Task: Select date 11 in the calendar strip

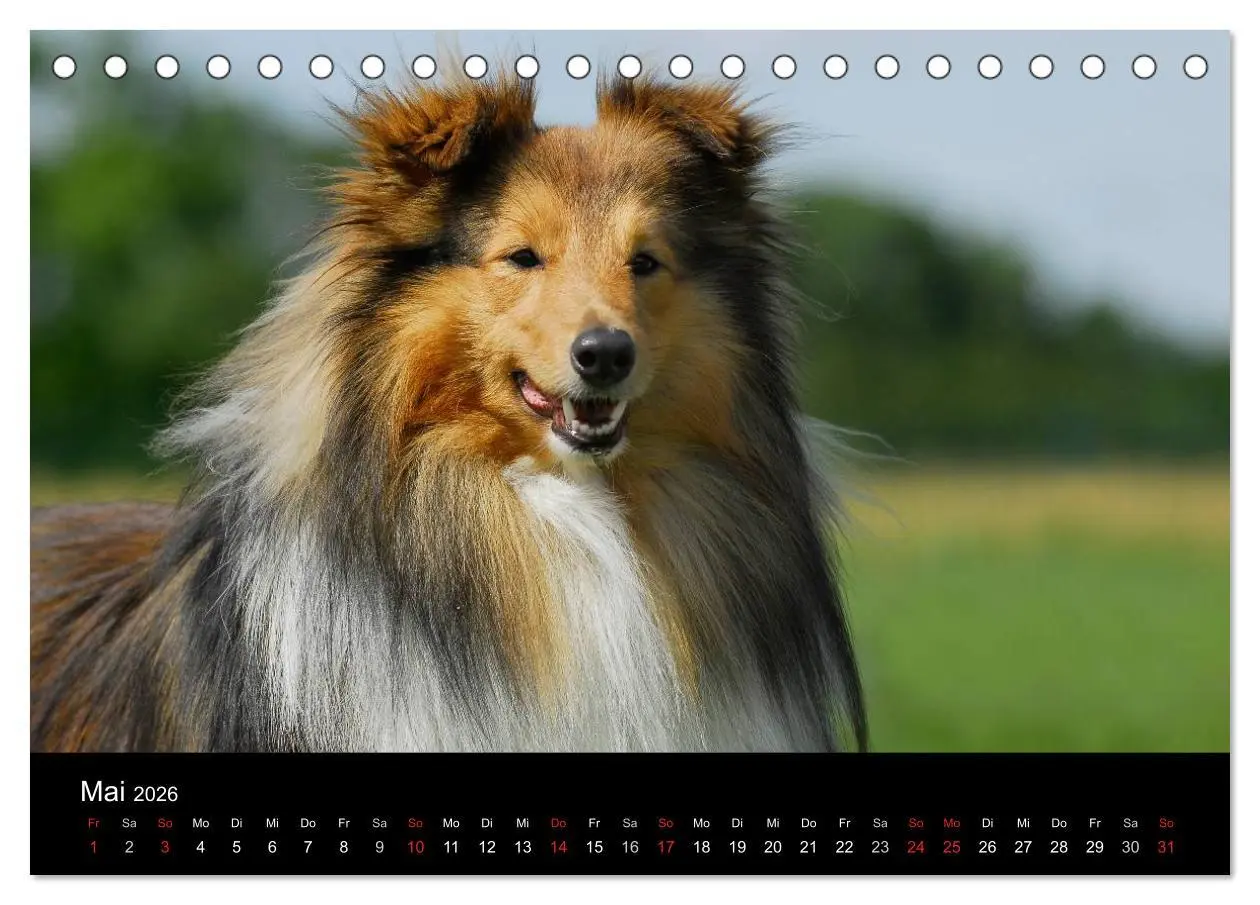Action: (x=451, y=847)
